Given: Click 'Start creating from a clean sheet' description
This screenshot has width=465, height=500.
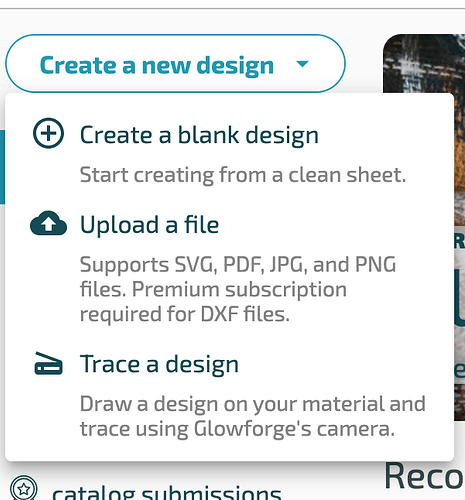Looking at the screenshot, I should [x=243, y=175].
